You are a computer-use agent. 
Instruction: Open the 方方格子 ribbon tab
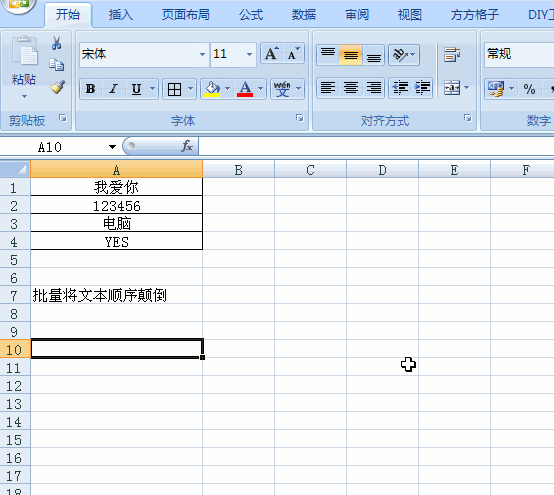pos(474,15)
